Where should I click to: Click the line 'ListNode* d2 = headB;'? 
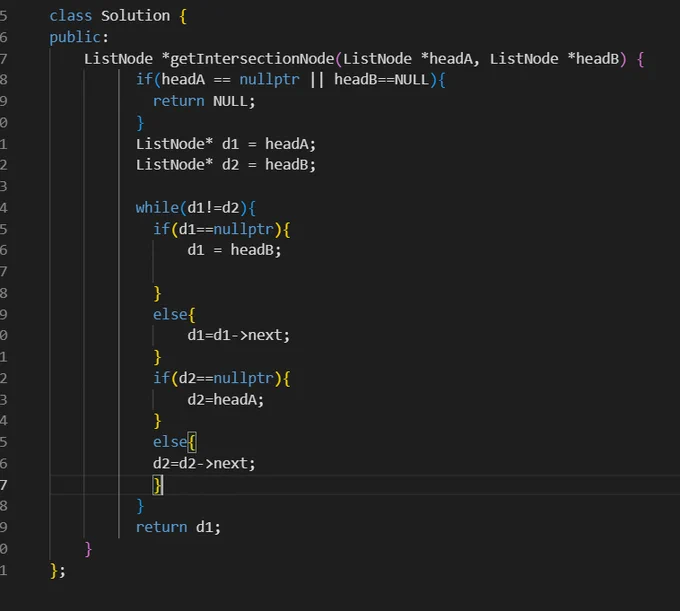226,165
